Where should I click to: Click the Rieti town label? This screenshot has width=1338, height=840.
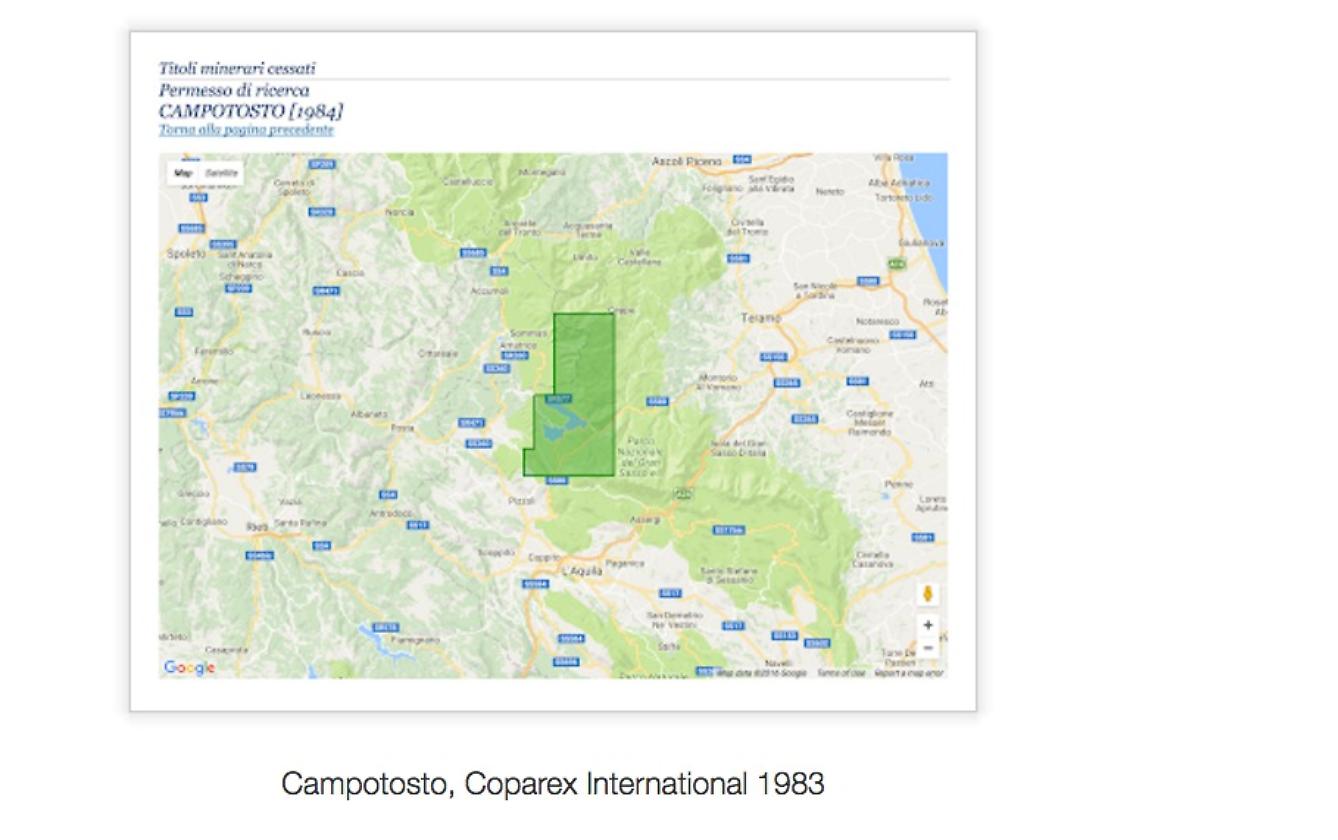pos(257,525)
